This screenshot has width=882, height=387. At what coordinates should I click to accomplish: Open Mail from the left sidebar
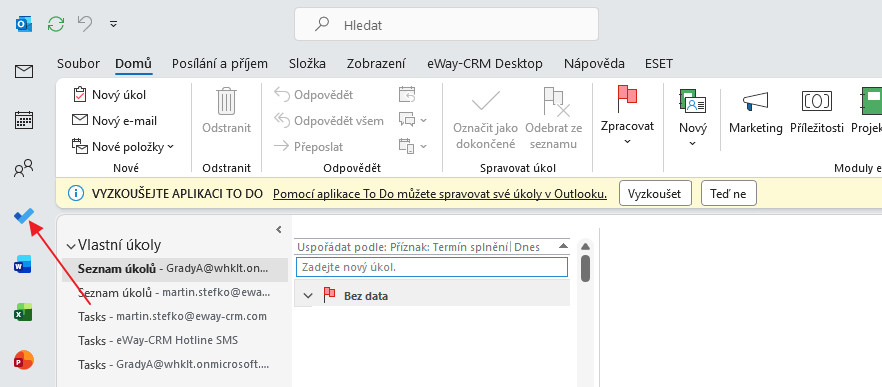[24, 71]
